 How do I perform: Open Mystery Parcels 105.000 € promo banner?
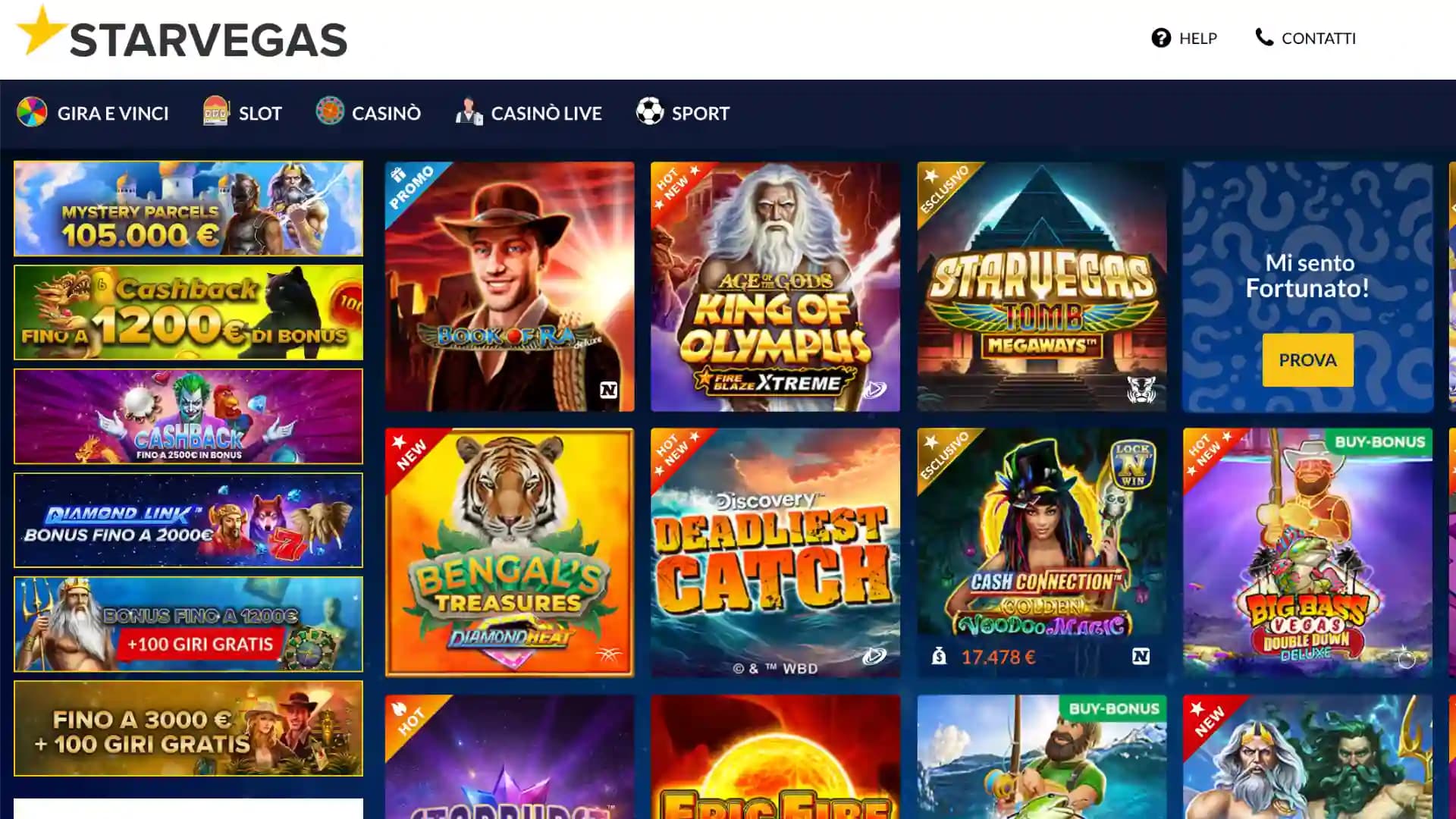188,209
